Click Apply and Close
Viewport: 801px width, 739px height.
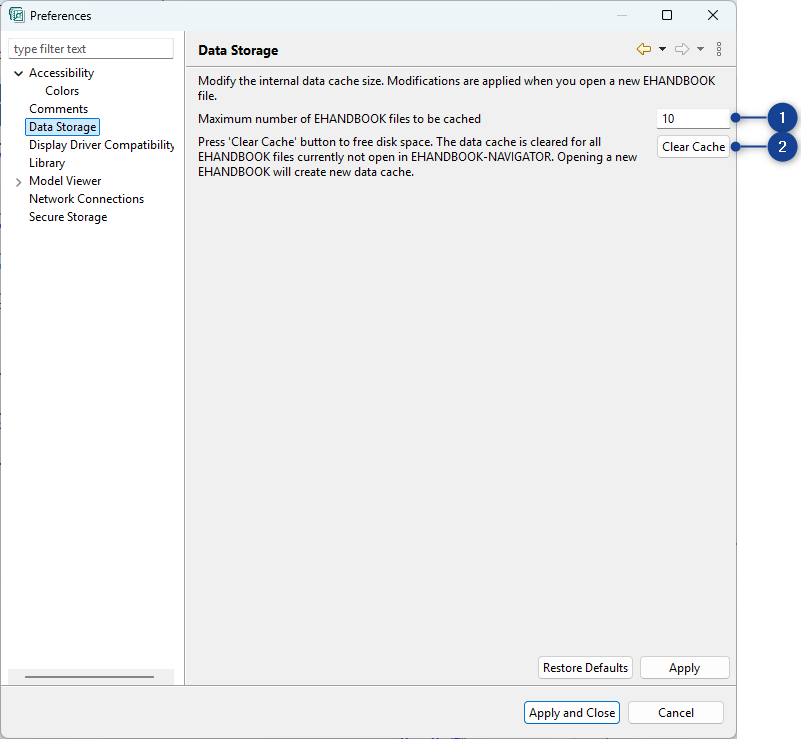[572, 713]
